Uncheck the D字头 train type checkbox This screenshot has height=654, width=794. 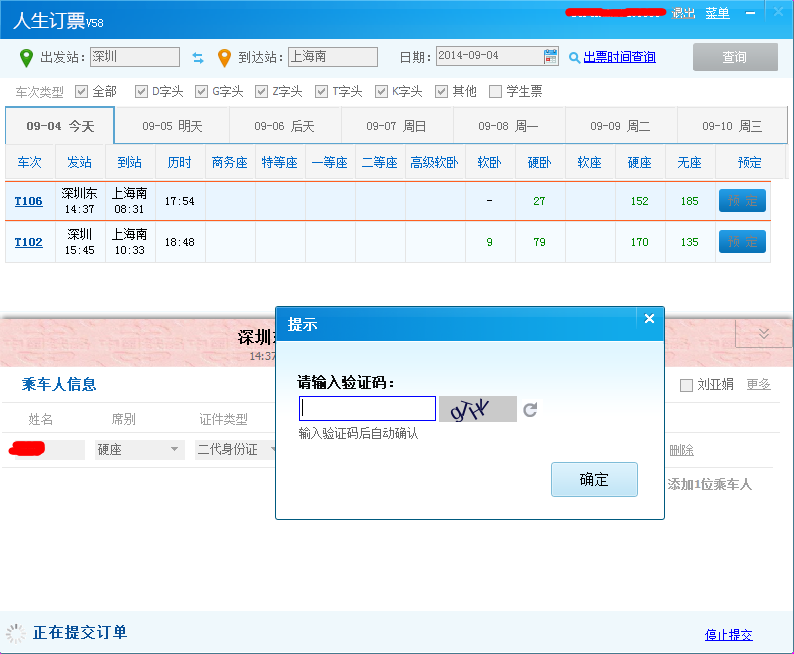[141, 92]
